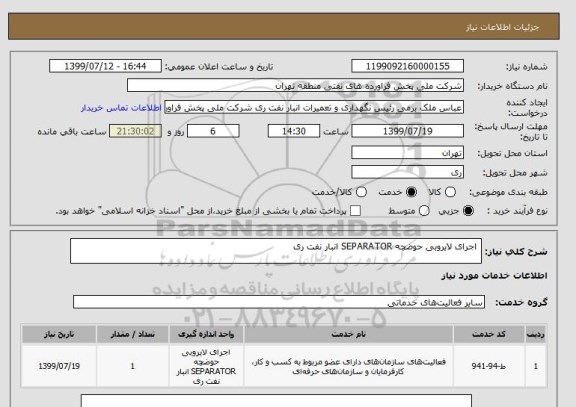The width and height of the screenshot is (576, 407).
Task: Click the واحد اندازه گیری column header
Action: [206, 334]
